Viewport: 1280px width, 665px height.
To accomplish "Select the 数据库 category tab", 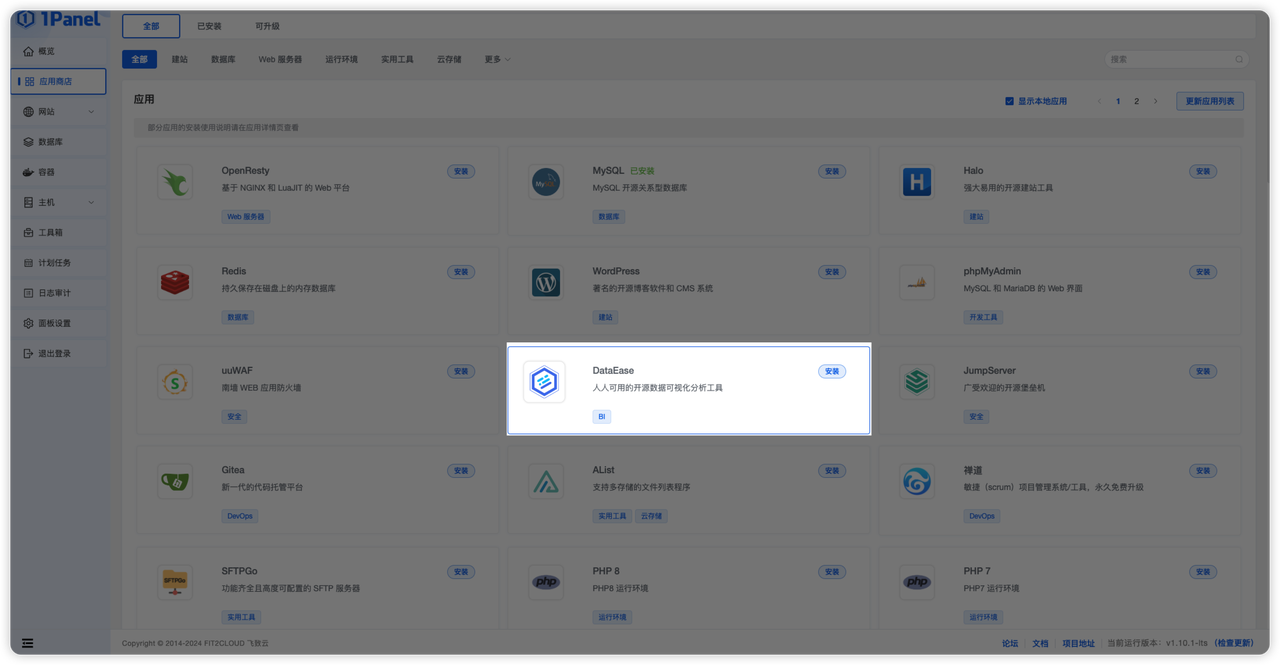I will click(x=222, y=59).
